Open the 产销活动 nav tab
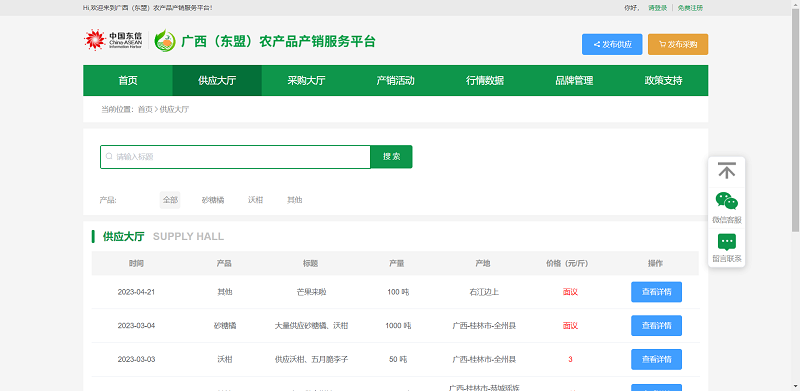Image resolution: width=800 pixels, height=391 pixels. click(395, 81)
